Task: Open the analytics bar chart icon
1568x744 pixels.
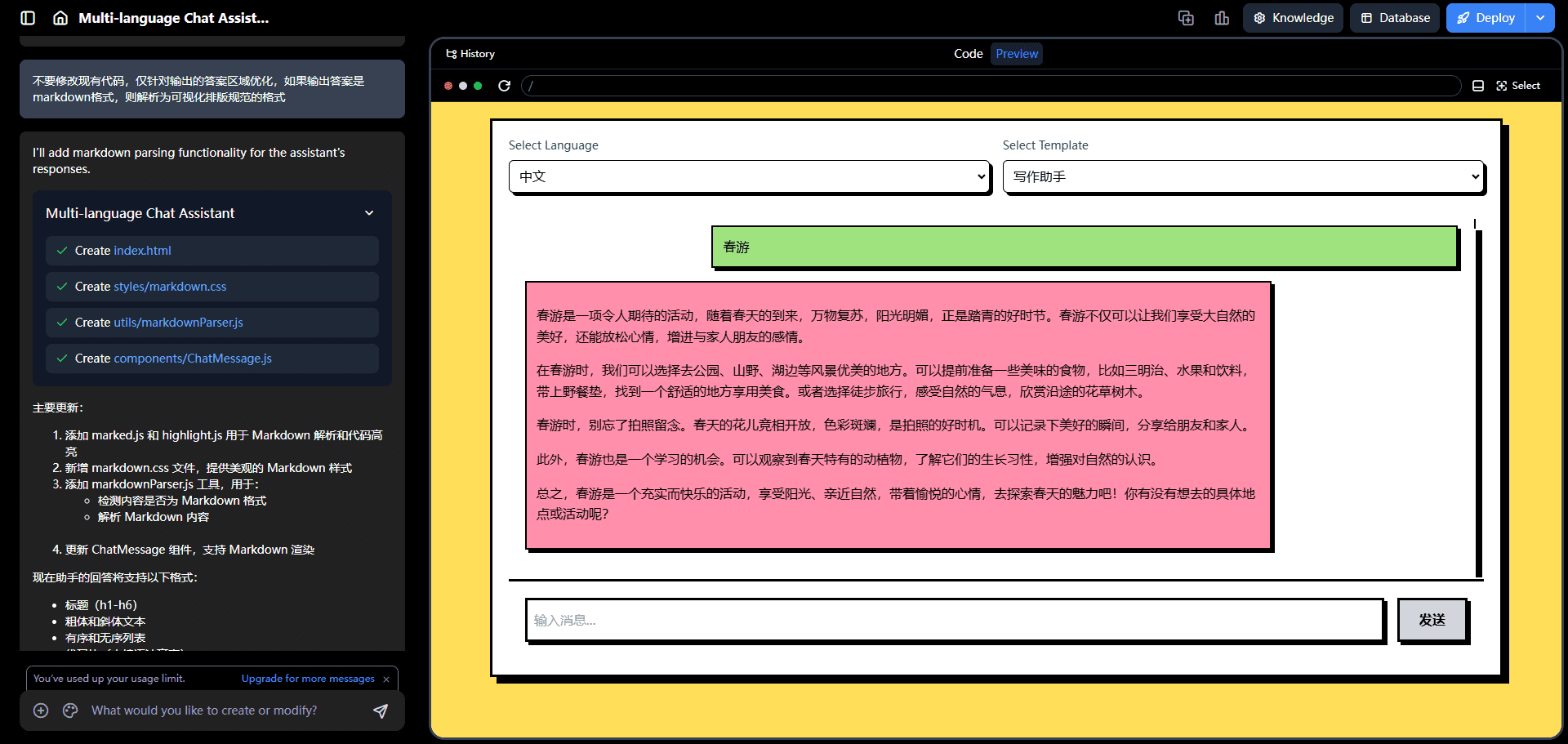Action: [1222, 18]
